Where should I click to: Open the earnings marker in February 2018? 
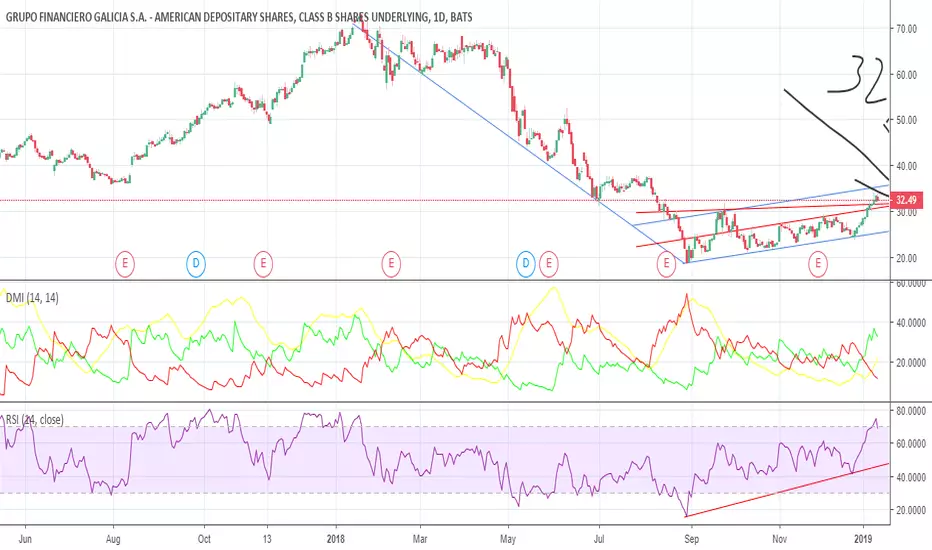click(x=391, y=263)
